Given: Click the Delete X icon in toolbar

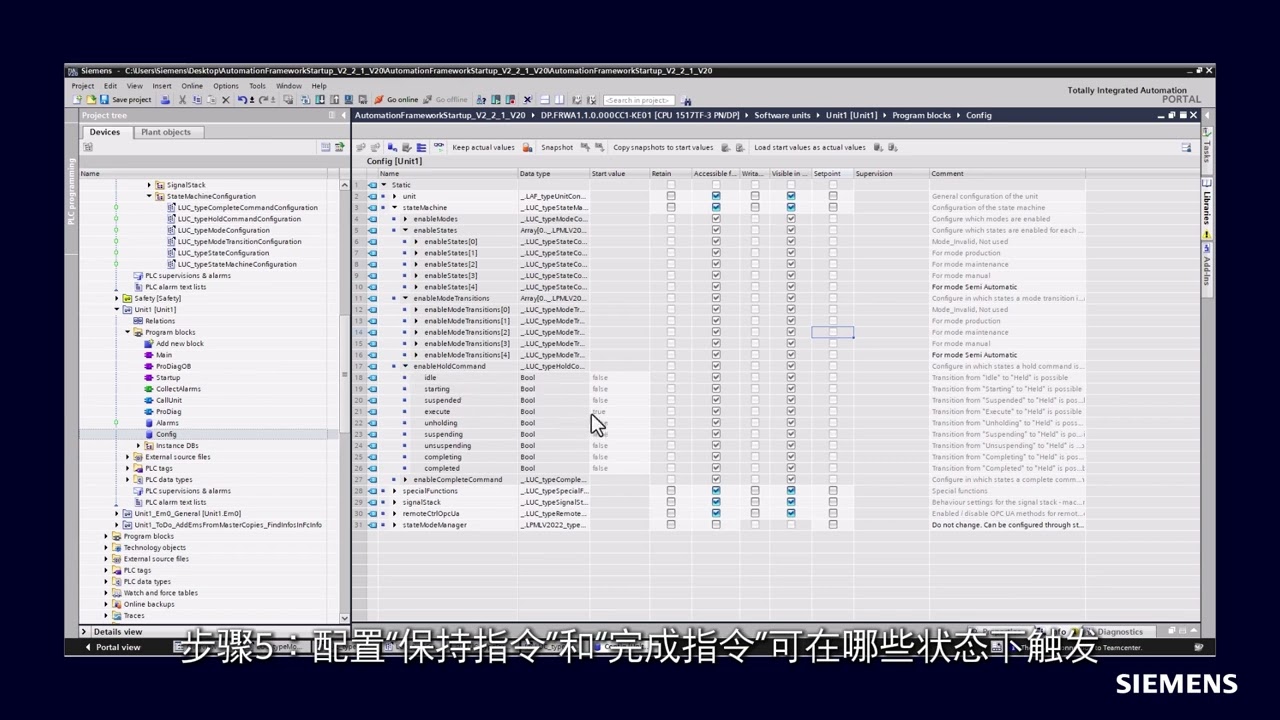Looking at the screenshot, I should (225, 100).
